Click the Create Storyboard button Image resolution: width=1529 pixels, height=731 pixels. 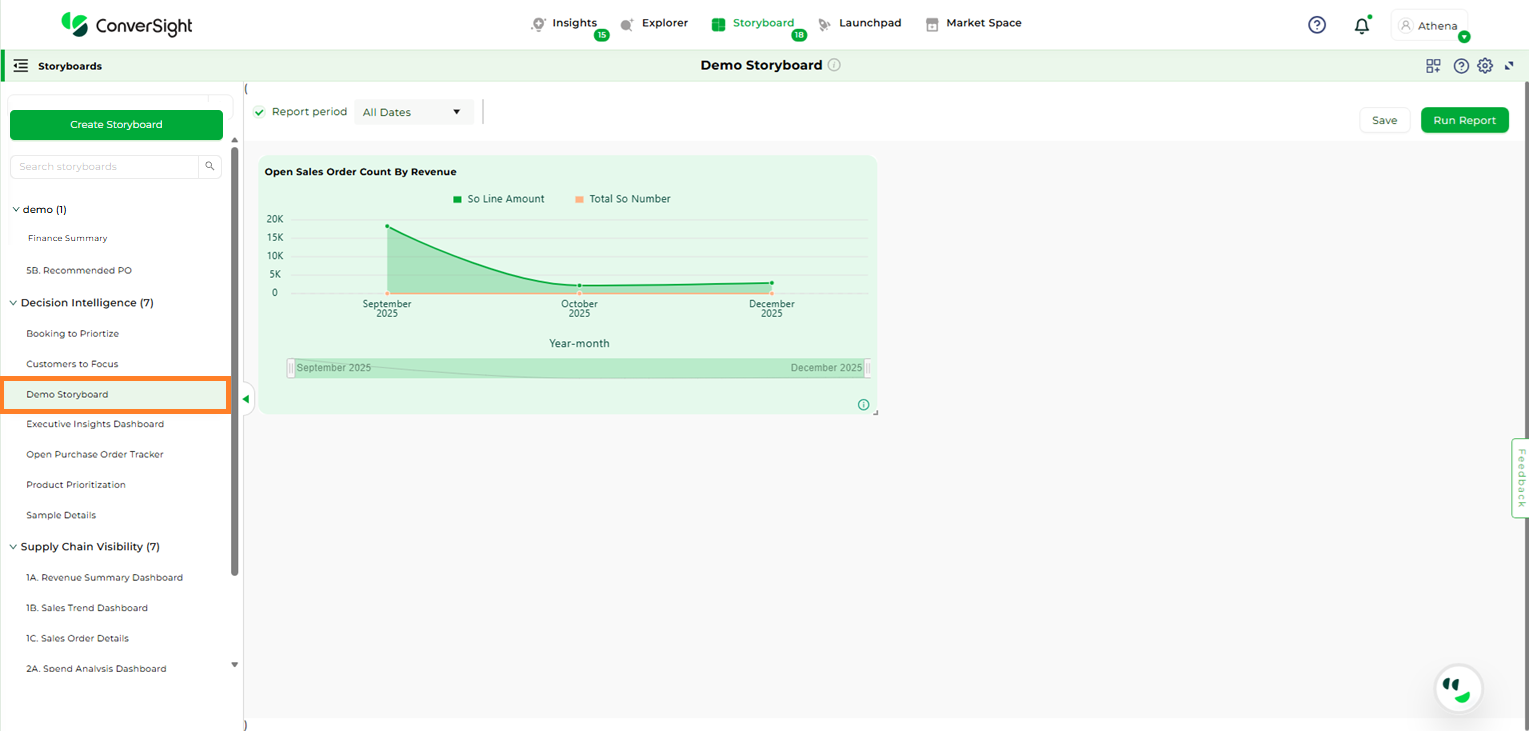point(116,125)
